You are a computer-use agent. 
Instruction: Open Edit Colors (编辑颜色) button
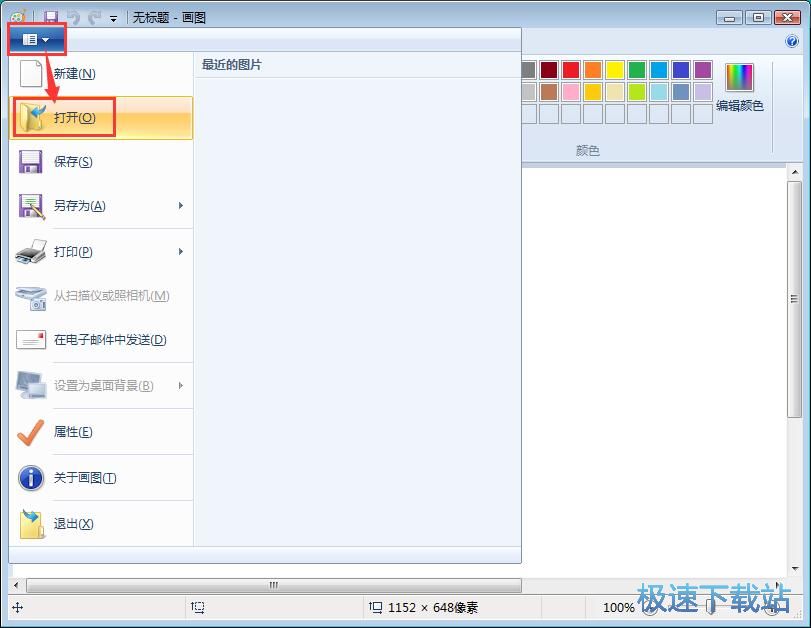tap(740, 87)
